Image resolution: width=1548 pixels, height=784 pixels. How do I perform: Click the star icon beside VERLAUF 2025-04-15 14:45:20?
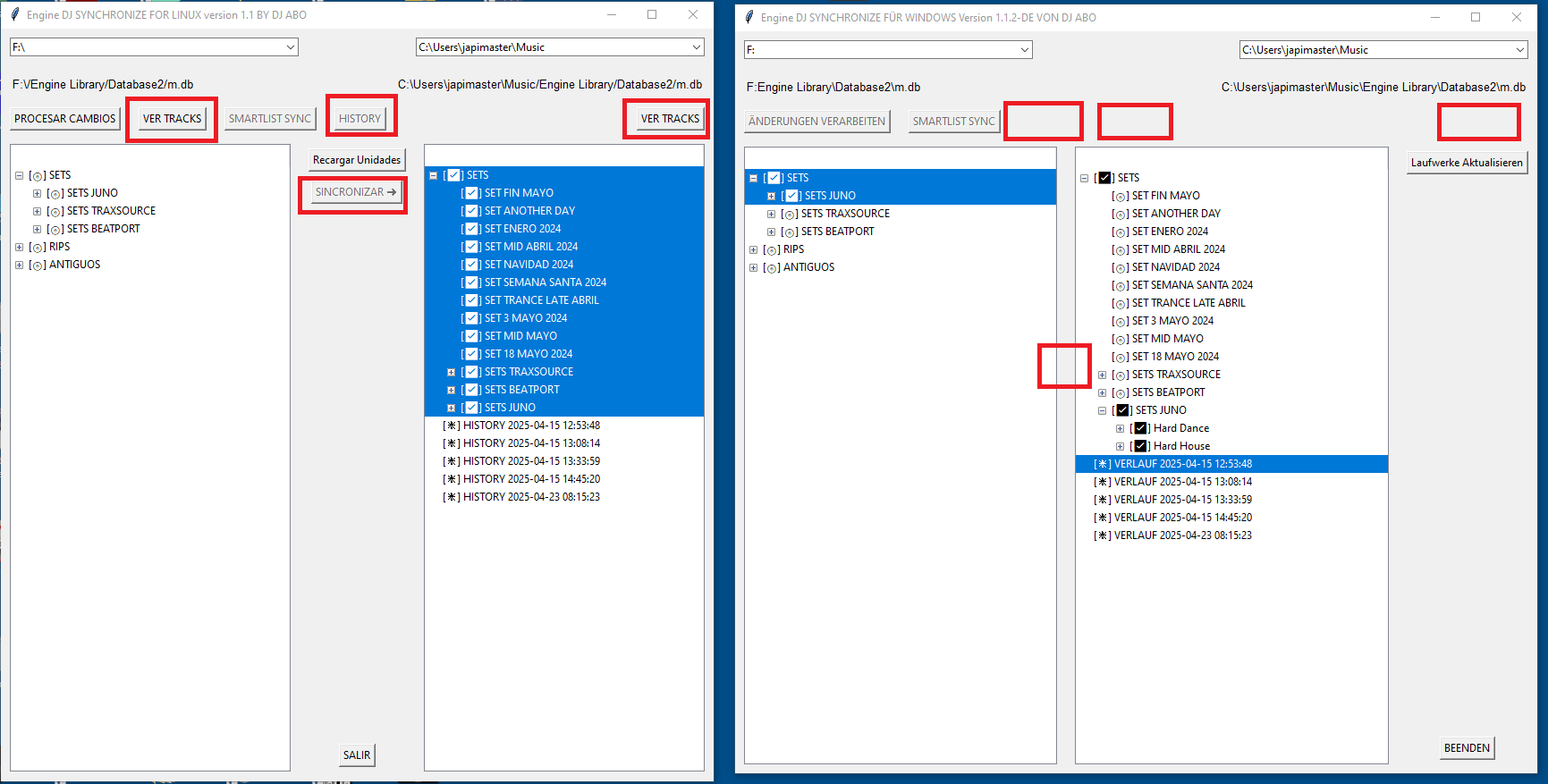coord(1103,518)
